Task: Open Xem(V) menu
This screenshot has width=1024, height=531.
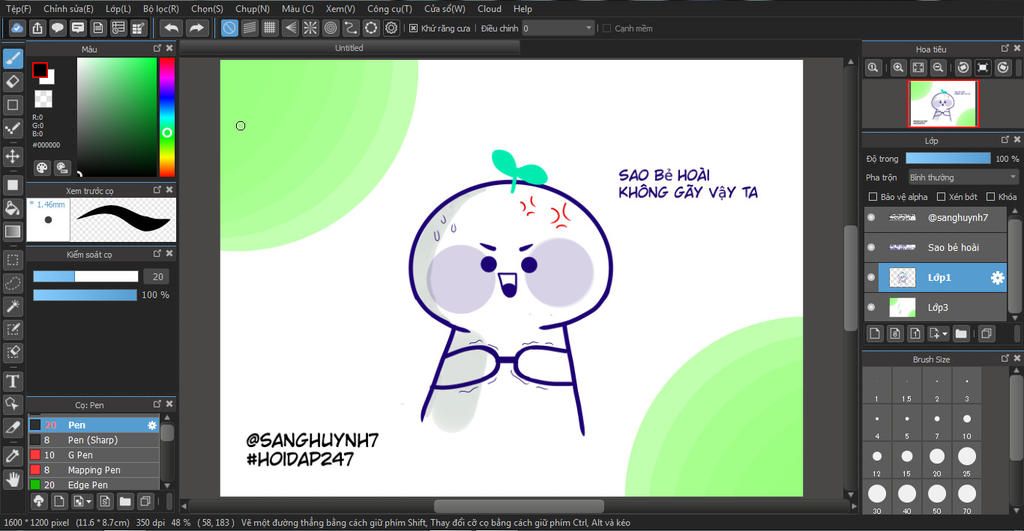Action: click(x=340, y=8)
